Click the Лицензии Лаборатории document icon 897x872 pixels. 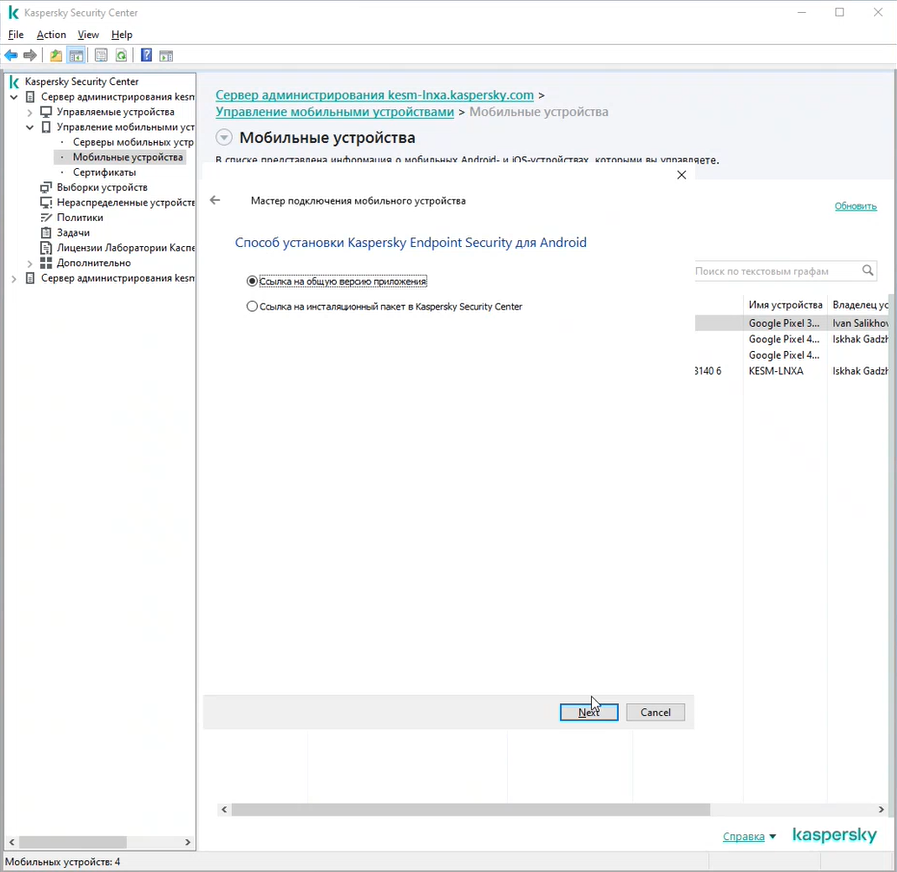(x=46, y=248)
